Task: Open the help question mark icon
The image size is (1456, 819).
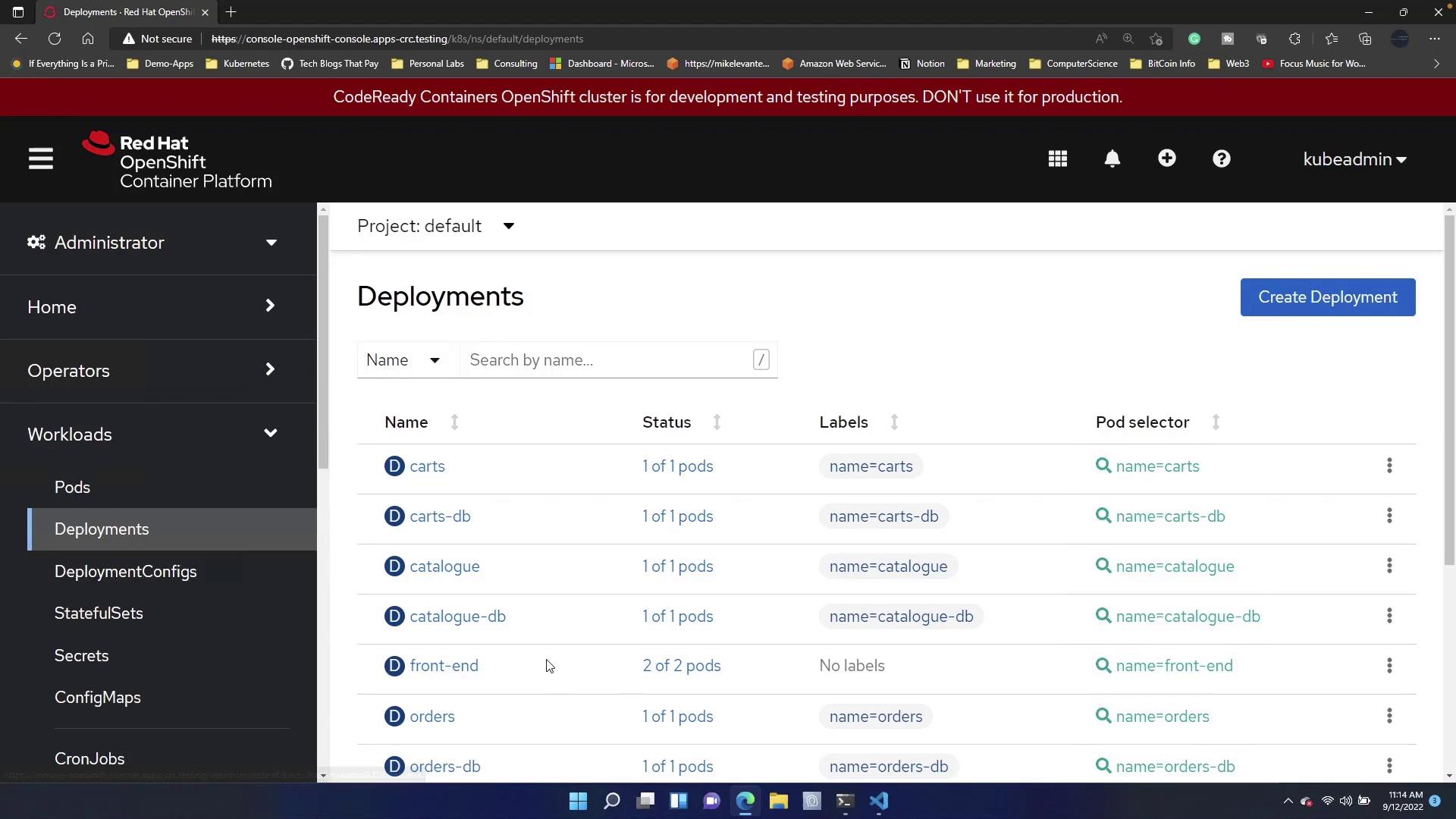Action: point(1222,159)
